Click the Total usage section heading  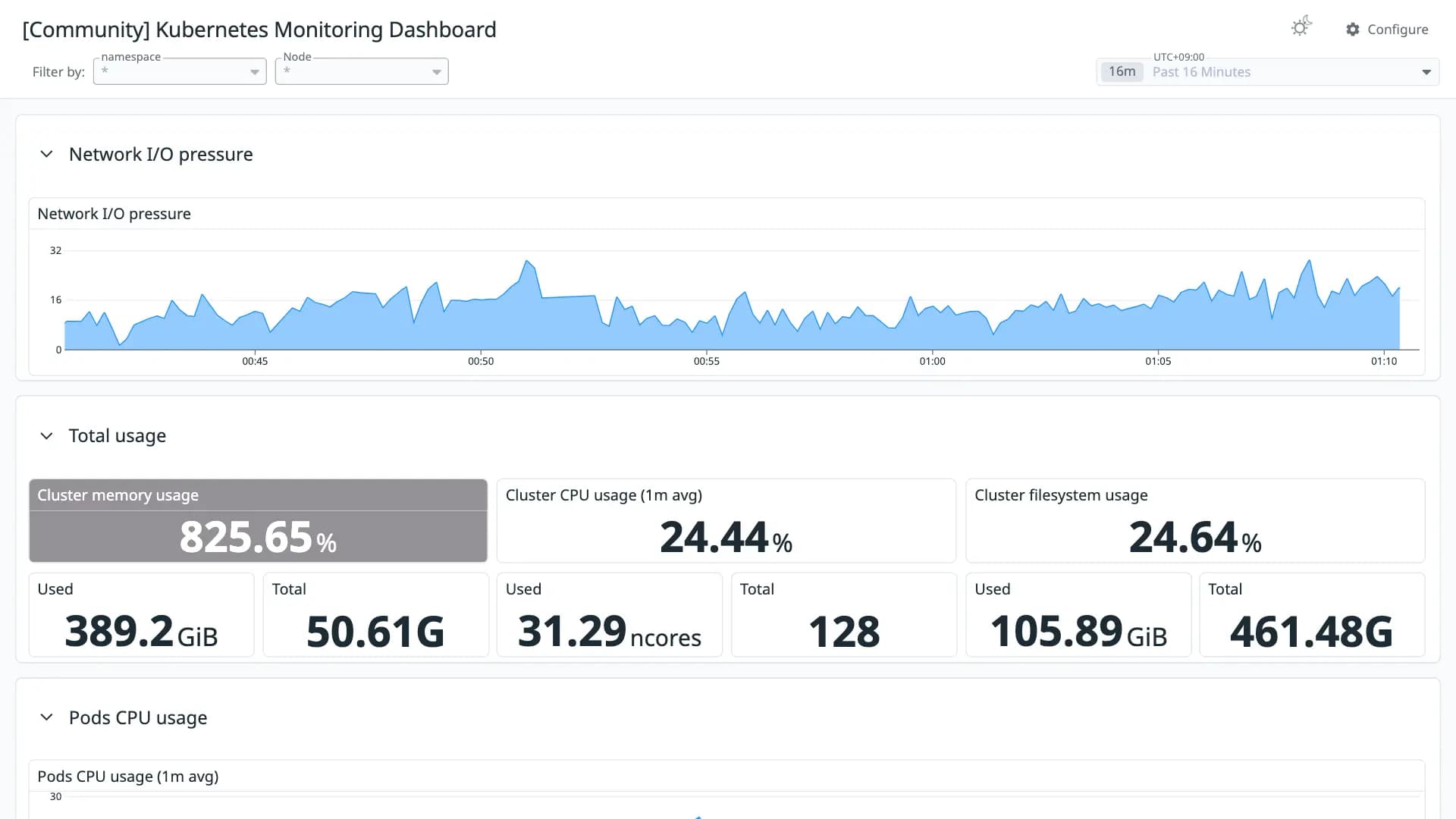point(118,435)
